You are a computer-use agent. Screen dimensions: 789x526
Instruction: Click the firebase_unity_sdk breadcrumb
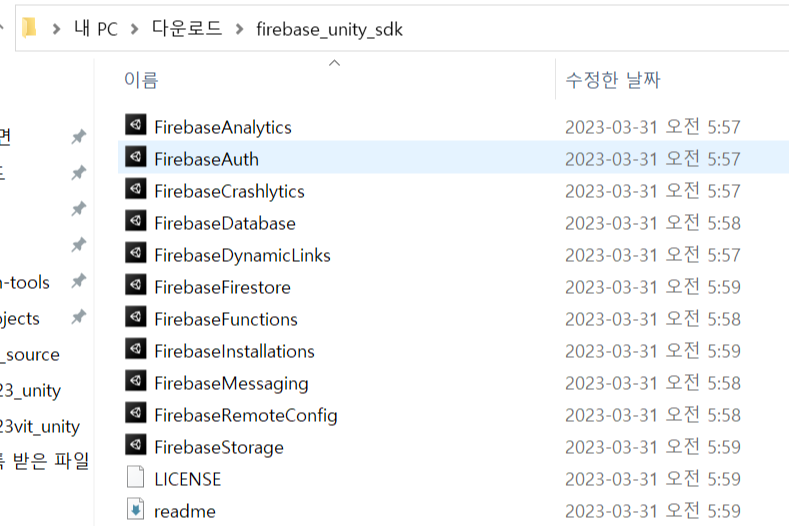pyautogui.click(x=329, y=30)
